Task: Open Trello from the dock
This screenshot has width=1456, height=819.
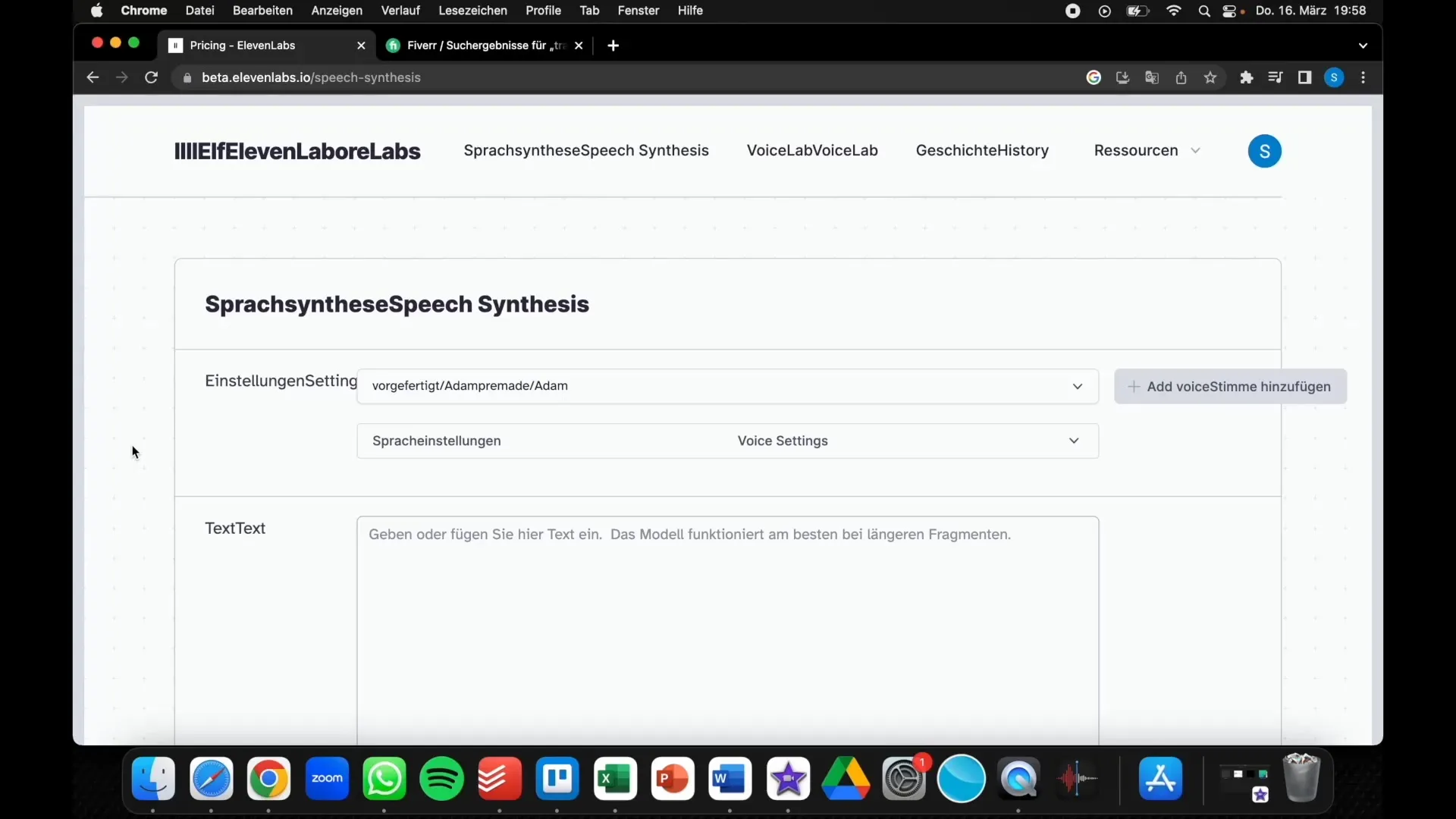Action: [x=557, y=778]
